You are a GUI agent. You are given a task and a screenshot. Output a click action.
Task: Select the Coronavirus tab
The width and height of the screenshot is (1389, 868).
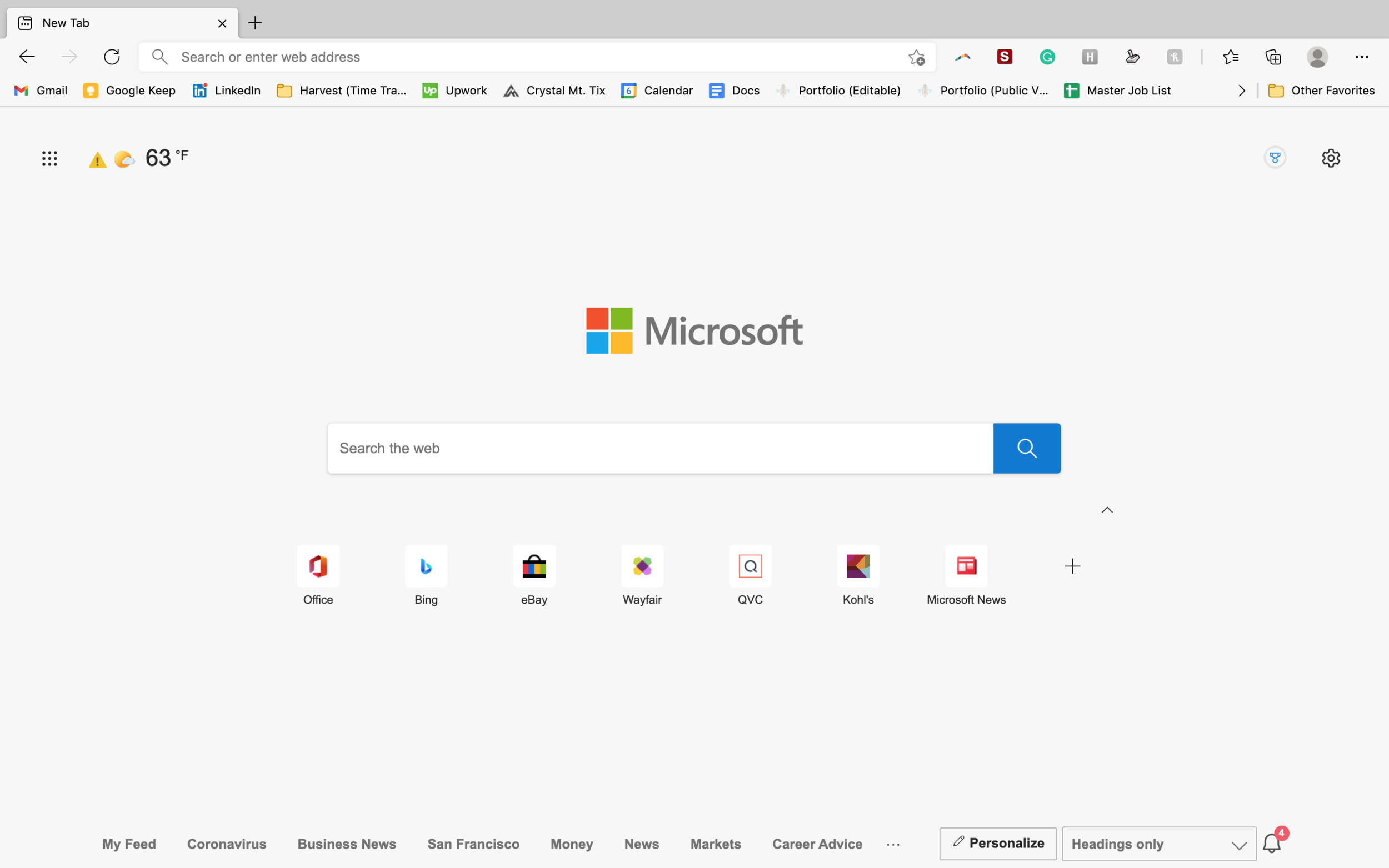pyautogui.click(x=227, y=844)
